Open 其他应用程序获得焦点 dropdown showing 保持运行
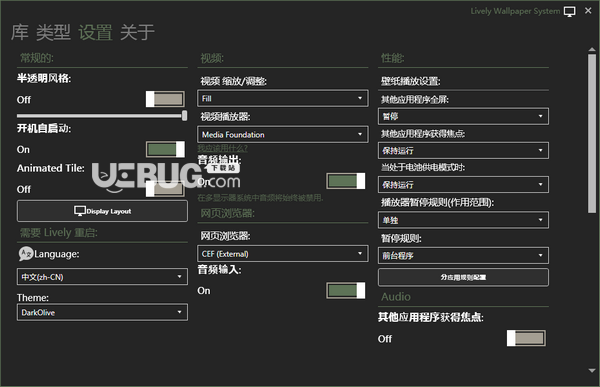The image size is (600, 387). [463, 150]
